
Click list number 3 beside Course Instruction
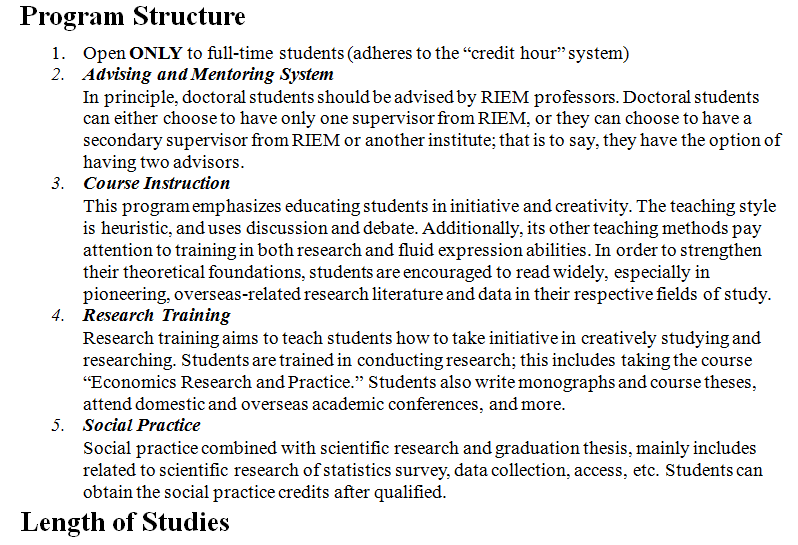pyautogui.click(x=58, y=183)
